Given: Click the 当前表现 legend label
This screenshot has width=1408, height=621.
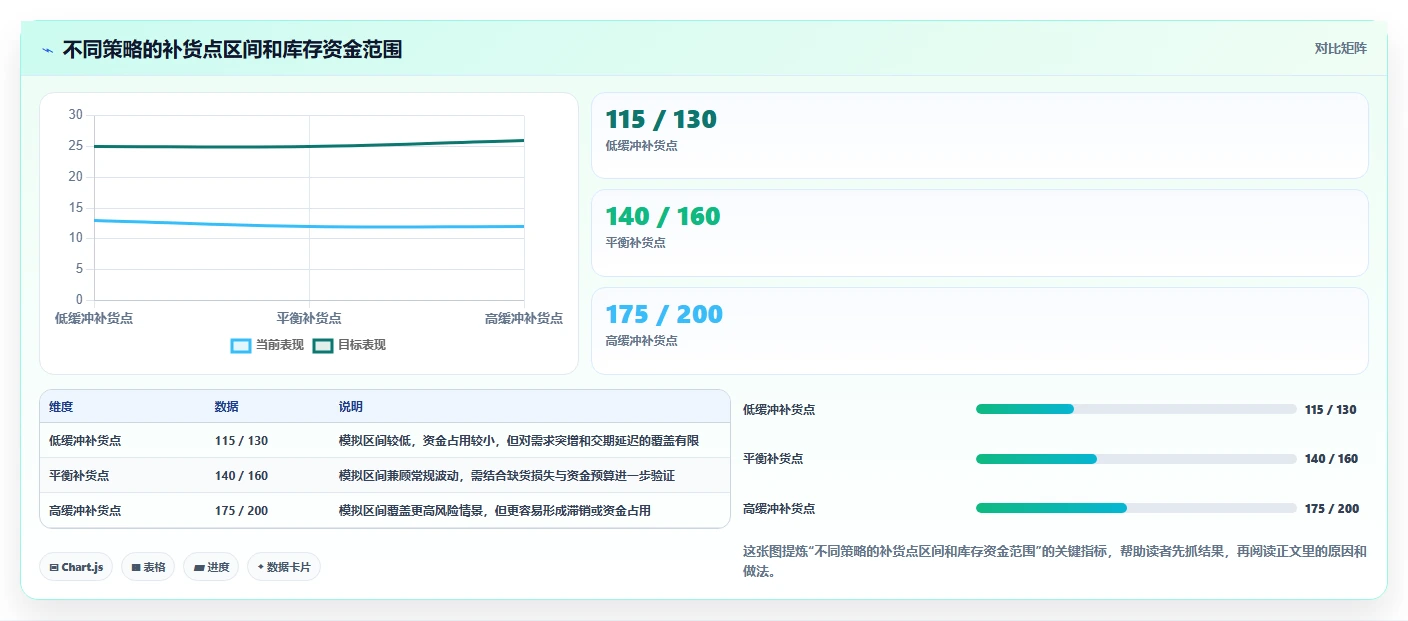Looking at the screenshot, I should (x=279, y=345).
